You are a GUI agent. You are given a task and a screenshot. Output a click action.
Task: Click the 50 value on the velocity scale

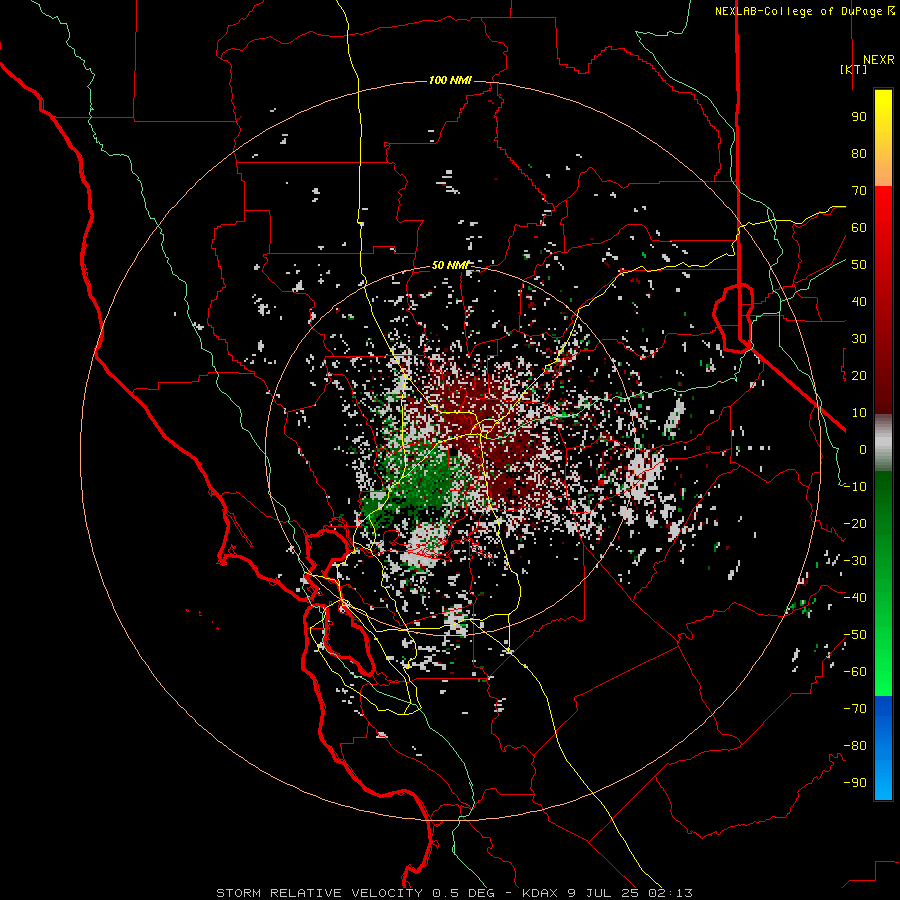point(859,265)
